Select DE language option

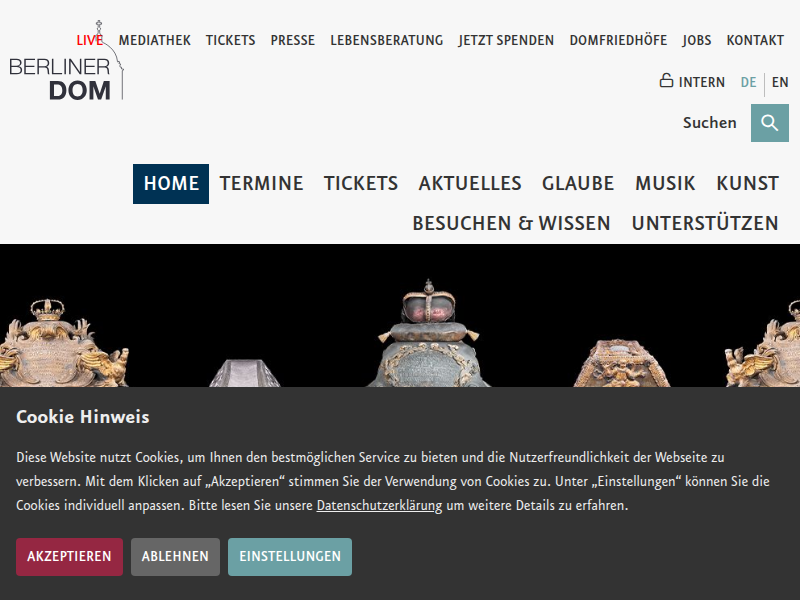tap(748, 82)
